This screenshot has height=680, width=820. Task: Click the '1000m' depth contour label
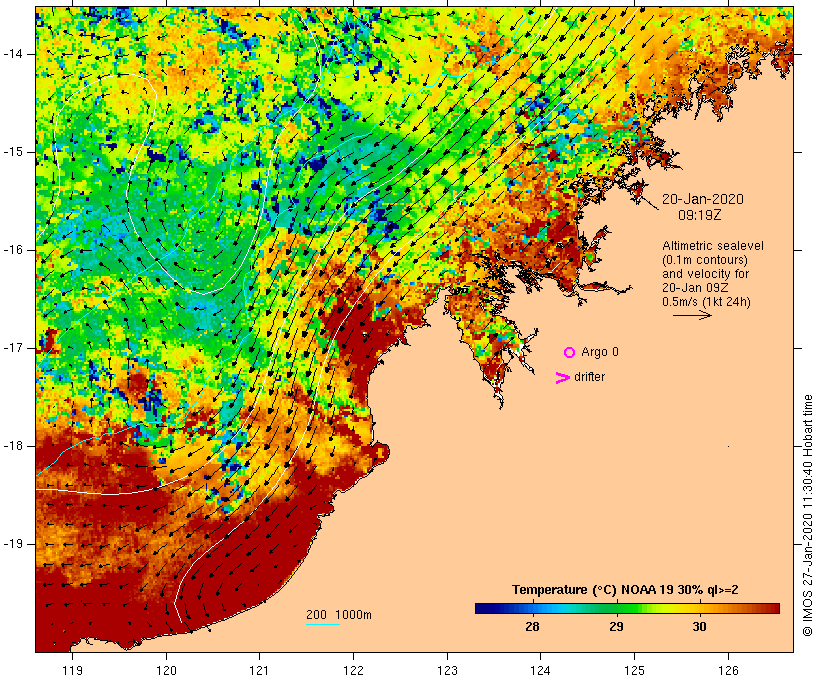click(354, 615)
